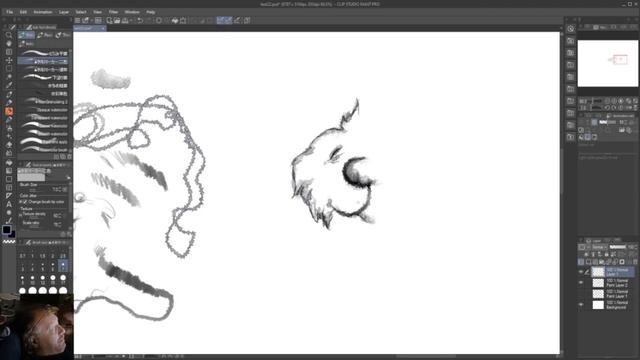Select the Eyedropper tool
The width and height of the screenshot is (640, 360).
(9, 85)
